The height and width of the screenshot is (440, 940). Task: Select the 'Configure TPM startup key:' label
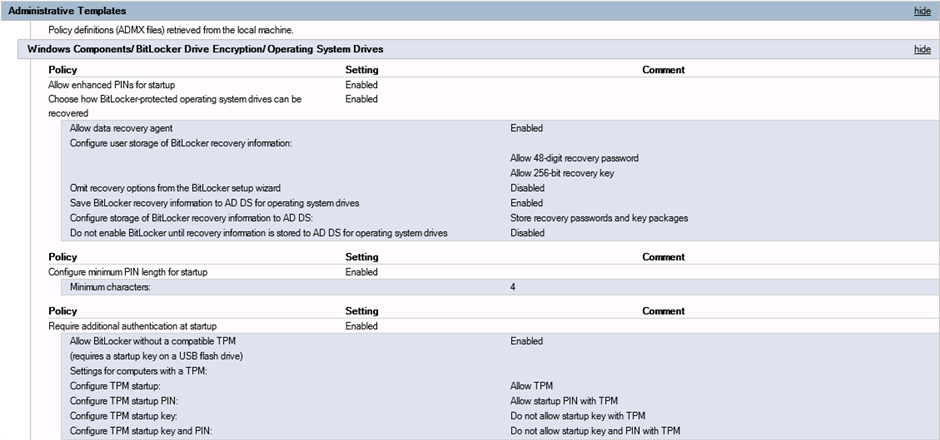coord(123,416)
